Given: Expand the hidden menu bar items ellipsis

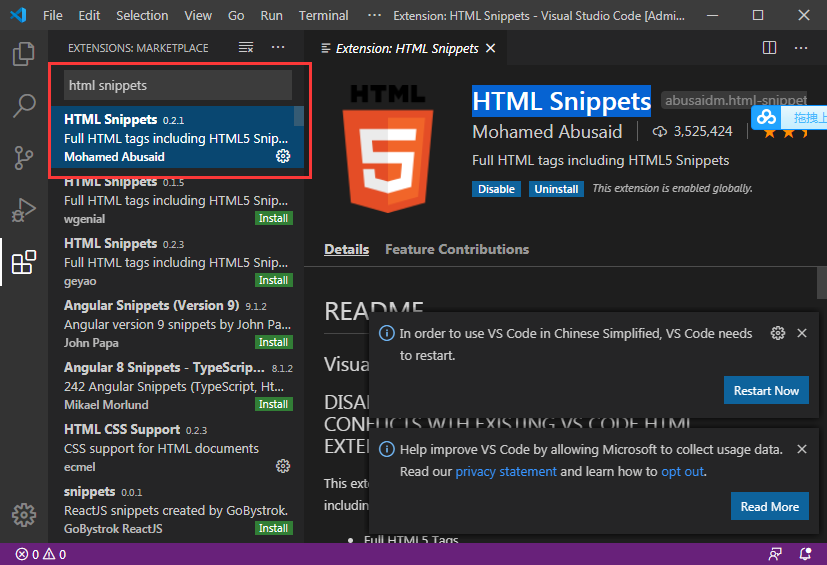Looking at the screenshot, I should 374,15.
